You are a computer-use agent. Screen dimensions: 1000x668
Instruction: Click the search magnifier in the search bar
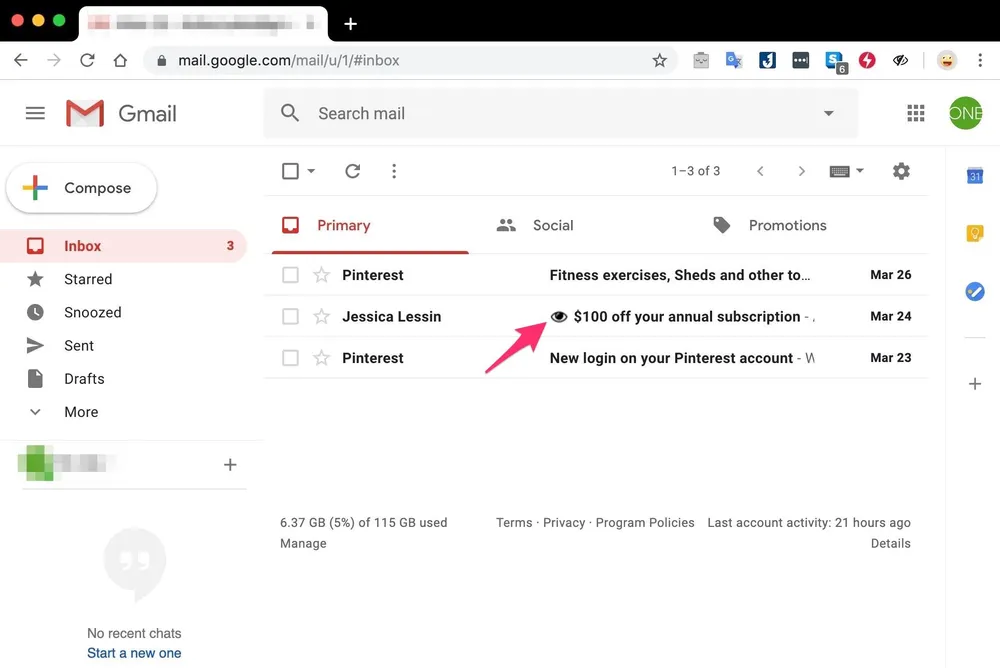290,113
